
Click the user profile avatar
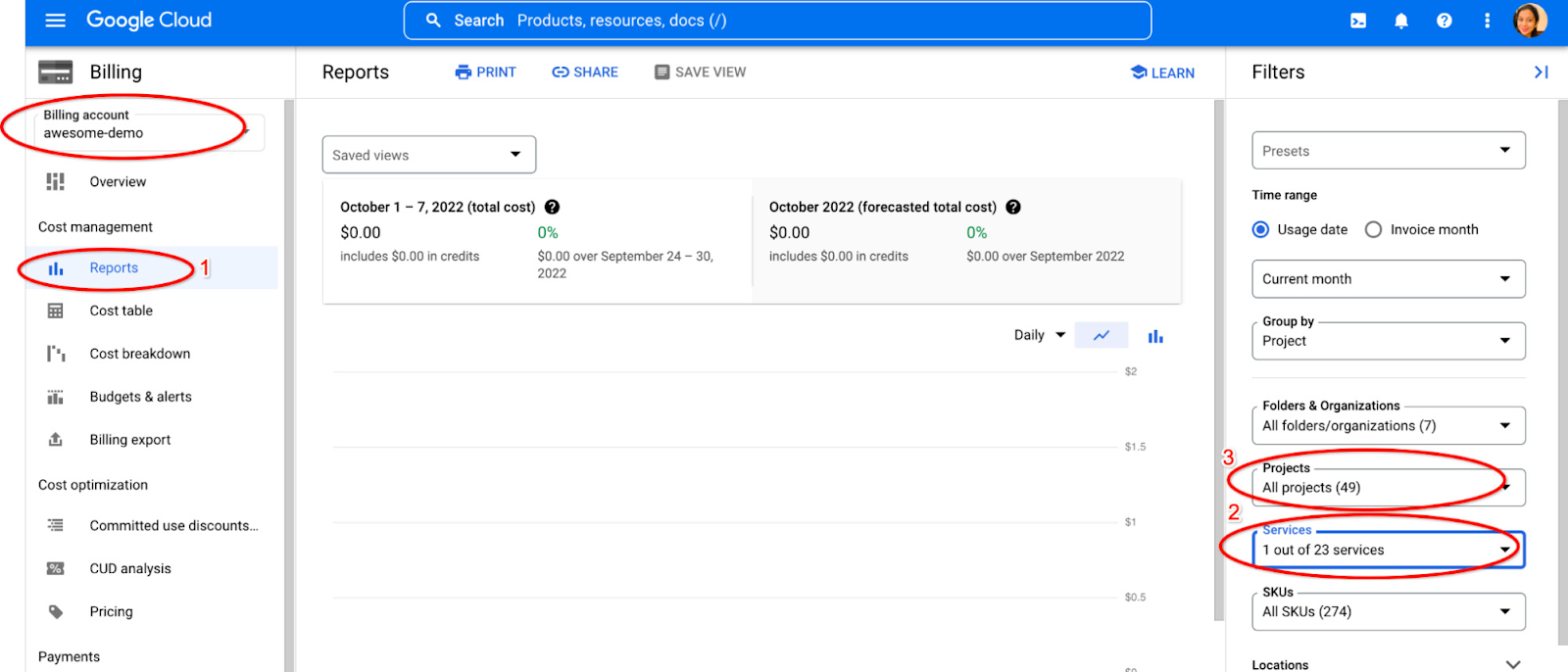click(1530, 20)
